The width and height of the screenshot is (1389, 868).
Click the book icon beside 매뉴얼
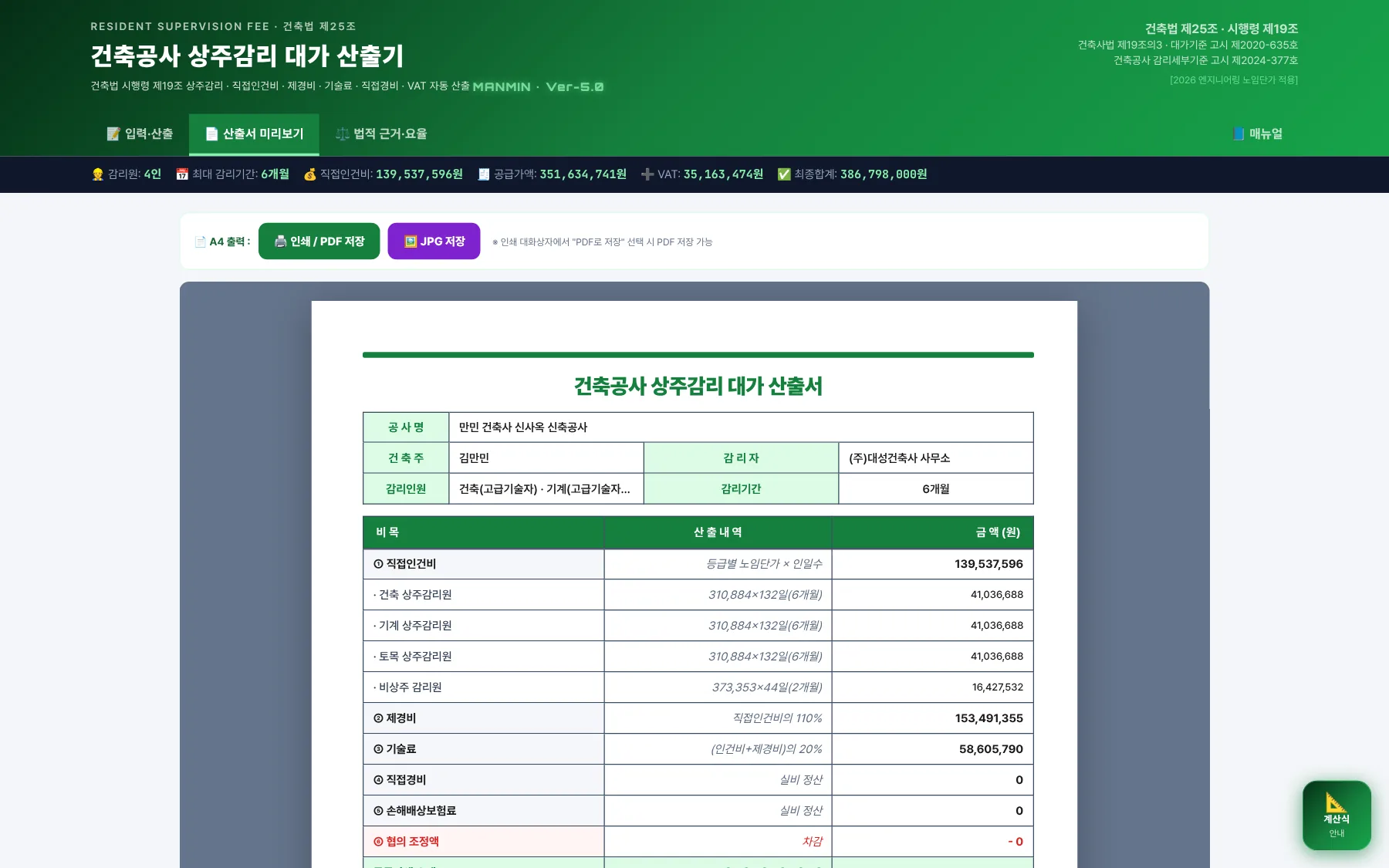point(1239,134)
